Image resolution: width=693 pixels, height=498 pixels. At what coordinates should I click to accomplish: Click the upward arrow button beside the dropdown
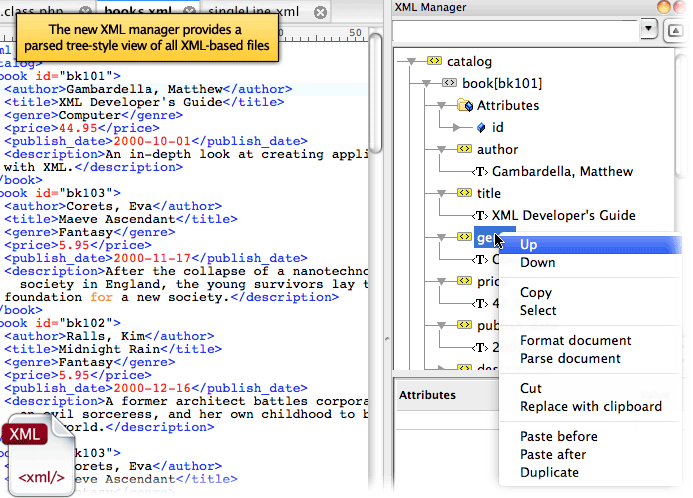pyautogui.click(x=675, y=30)
